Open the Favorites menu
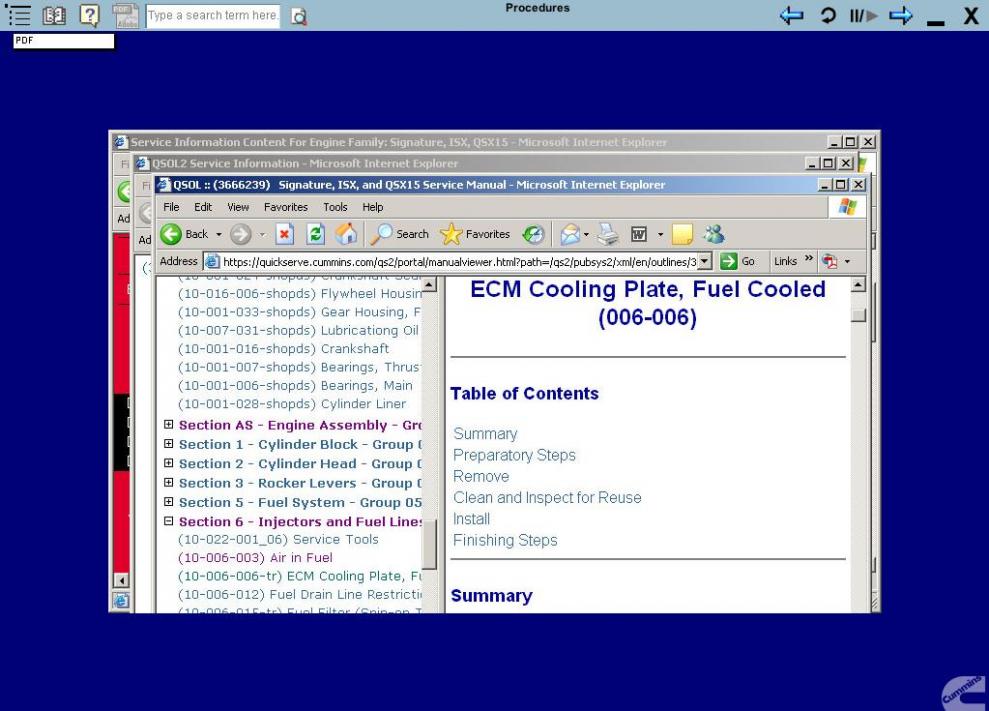989x711 pixels. point(286,207)
